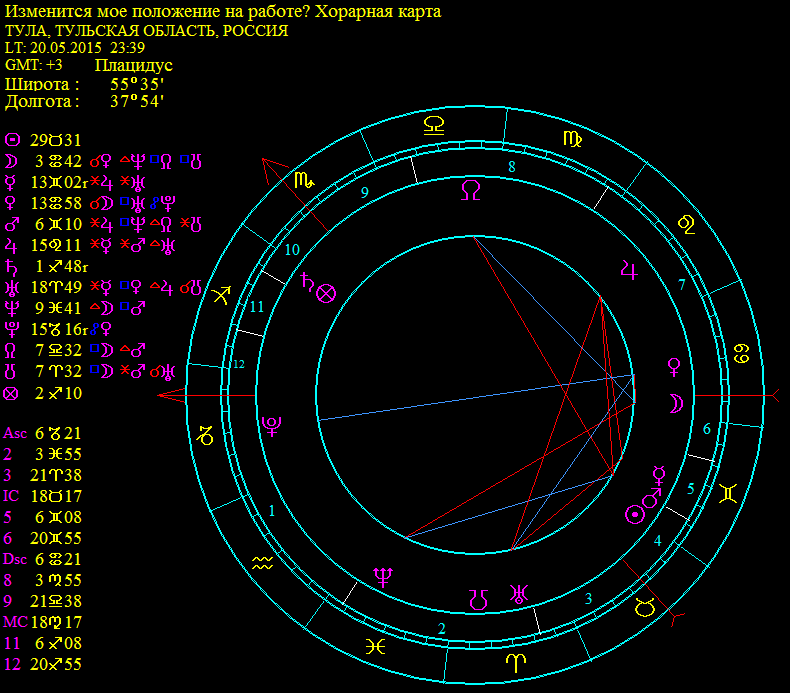Select the house number 8 label

click(x=512, y=167)
